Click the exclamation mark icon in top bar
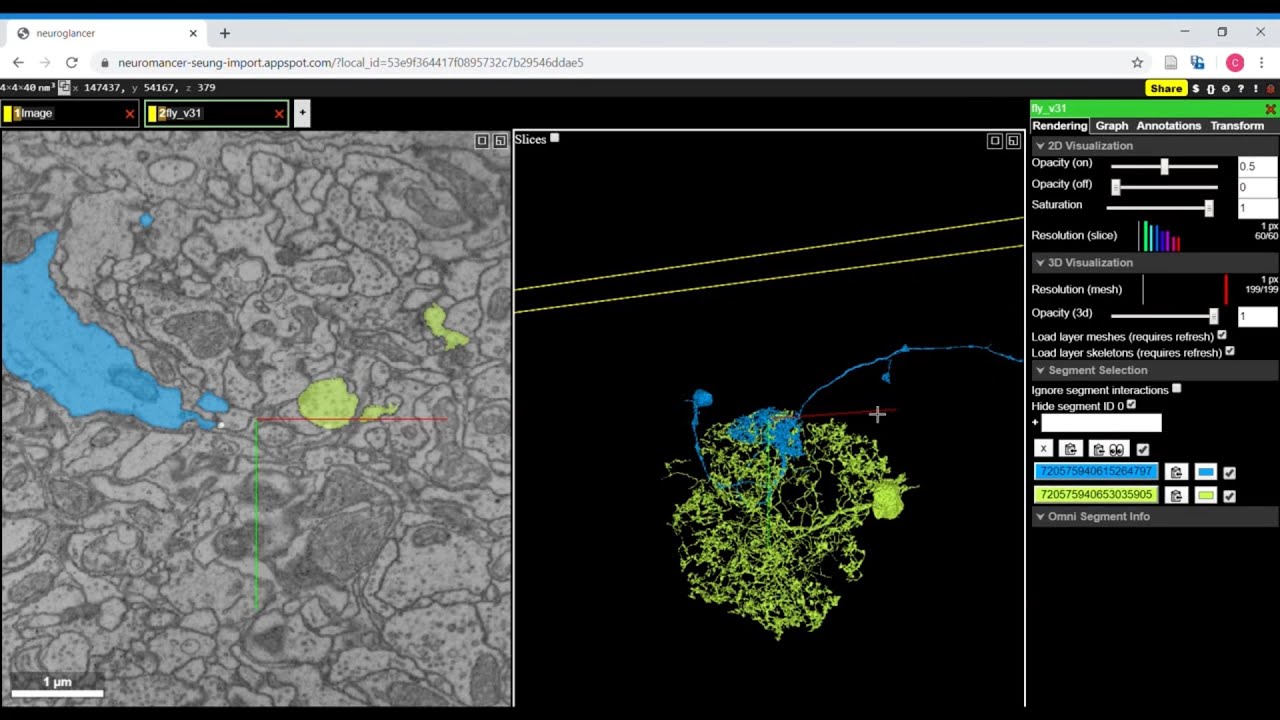The width and height of the screenshot is (1280, 720). tap(1256, 89)
